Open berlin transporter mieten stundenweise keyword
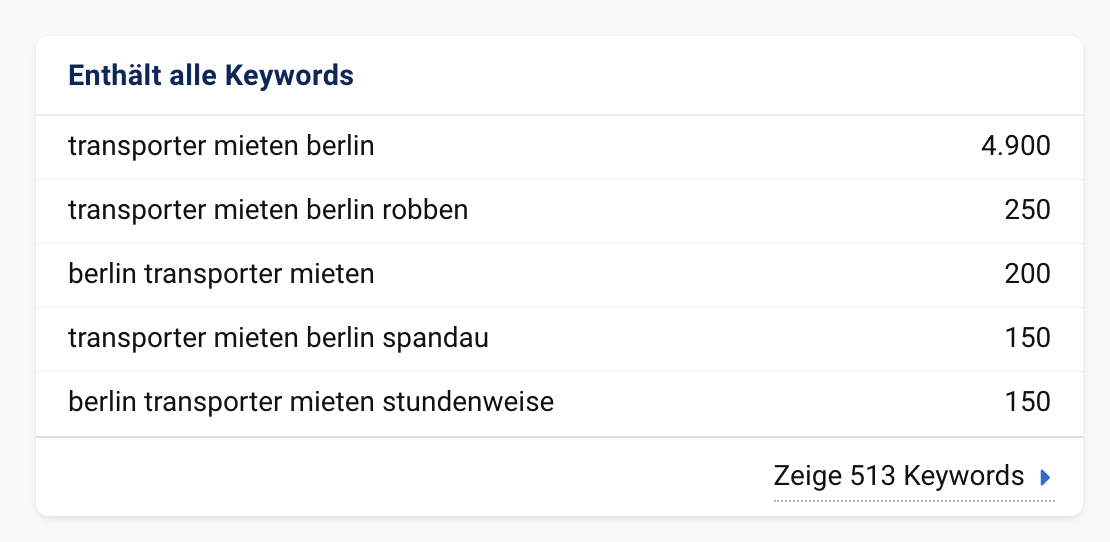This screenshot has height=542, width=1110. pos(311,402)
